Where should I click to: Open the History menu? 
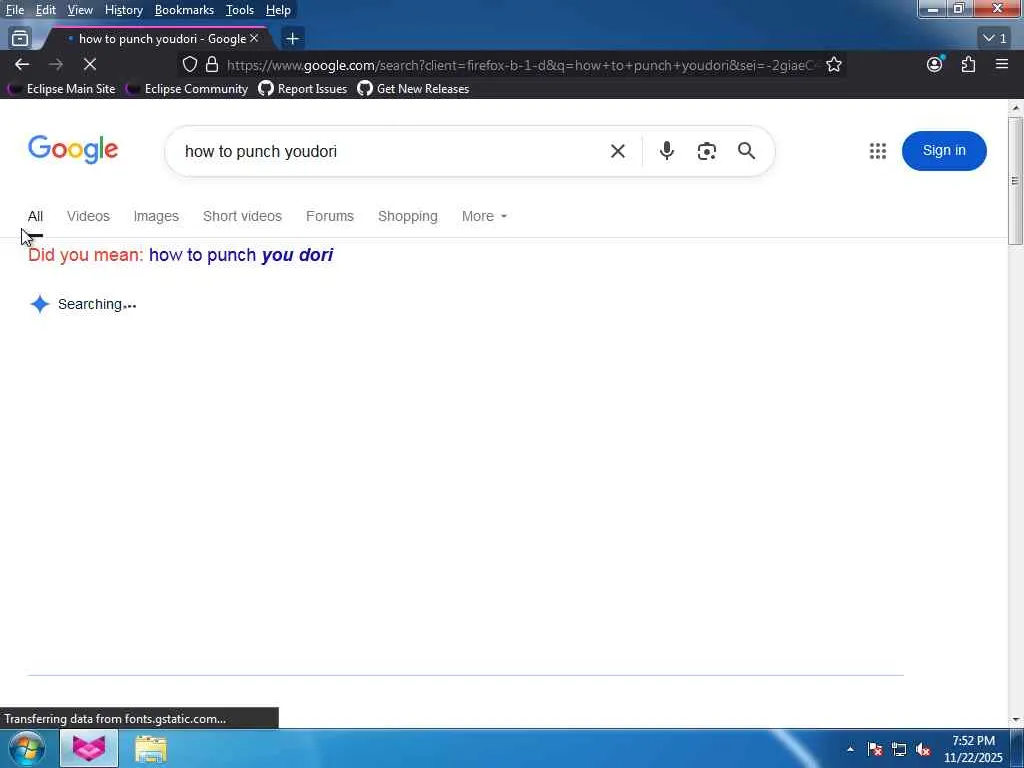(123, 10)
